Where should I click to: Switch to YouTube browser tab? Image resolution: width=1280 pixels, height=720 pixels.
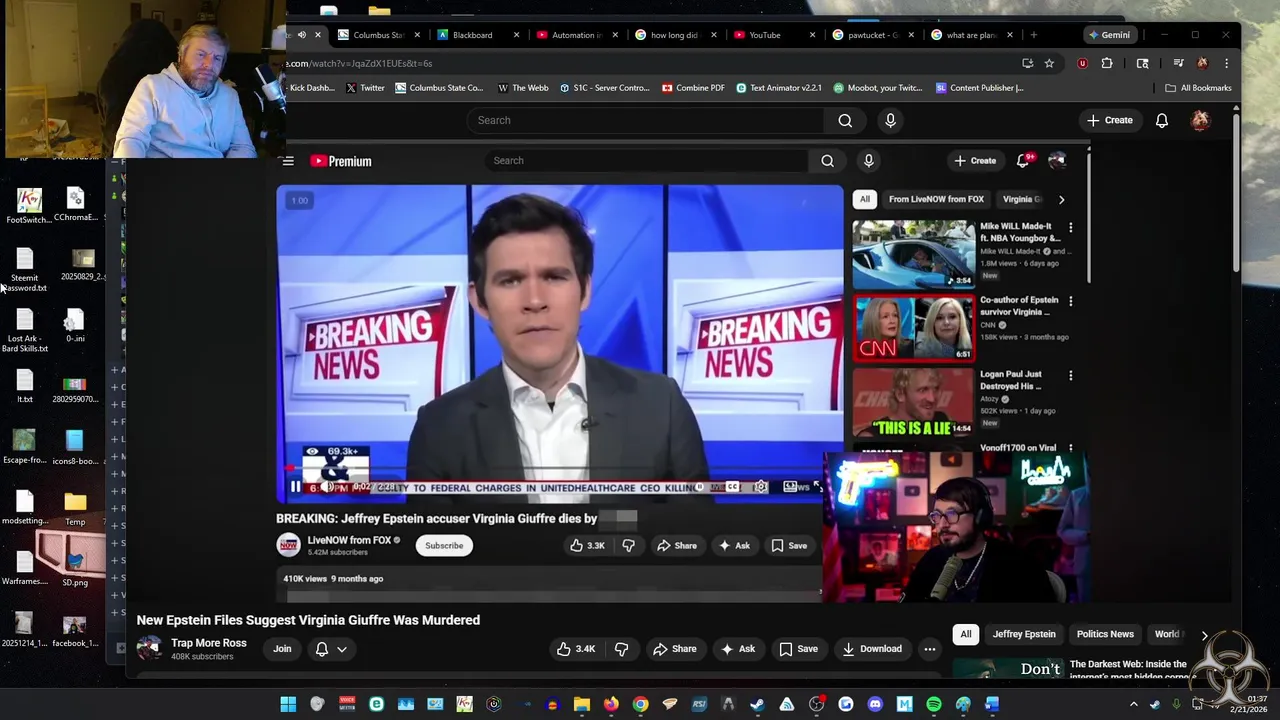[774, 35]
